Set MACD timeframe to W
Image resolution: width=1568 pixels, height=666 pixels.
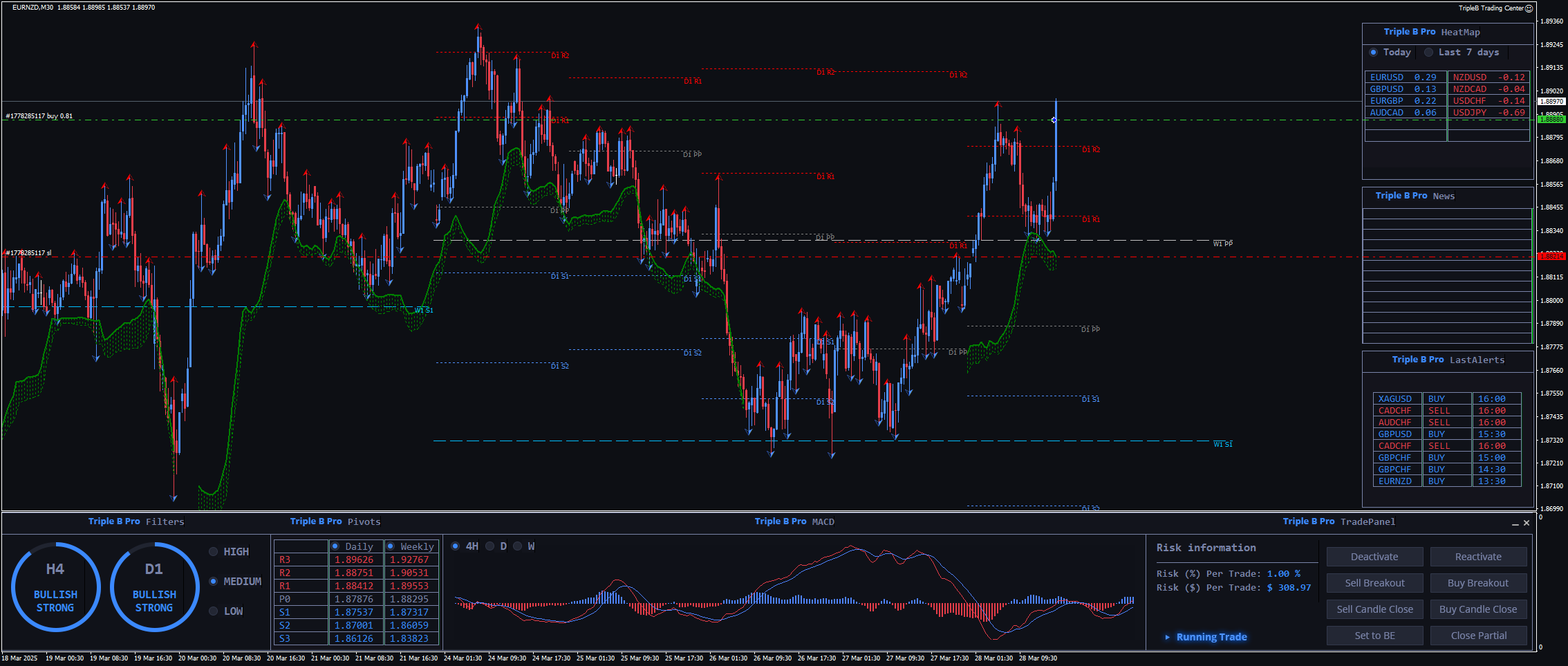(518, 546)
